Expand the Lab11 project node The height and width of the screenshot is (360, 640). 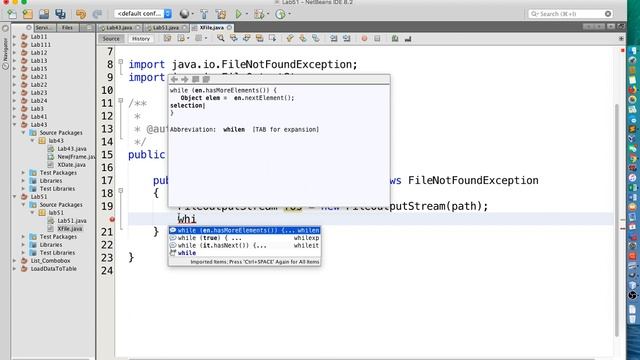(x=15, y=37)
